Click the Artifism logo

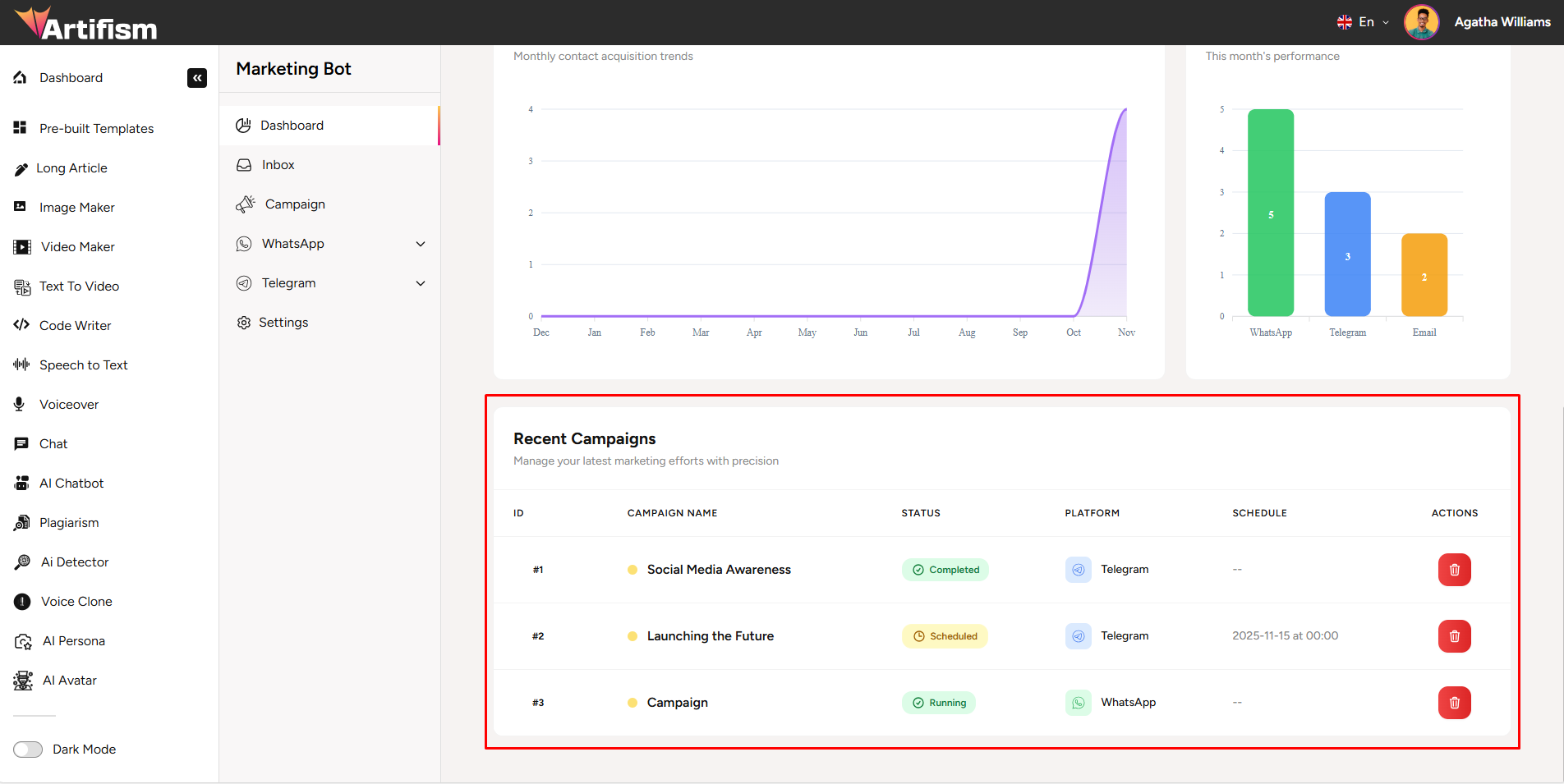[86, 24]
